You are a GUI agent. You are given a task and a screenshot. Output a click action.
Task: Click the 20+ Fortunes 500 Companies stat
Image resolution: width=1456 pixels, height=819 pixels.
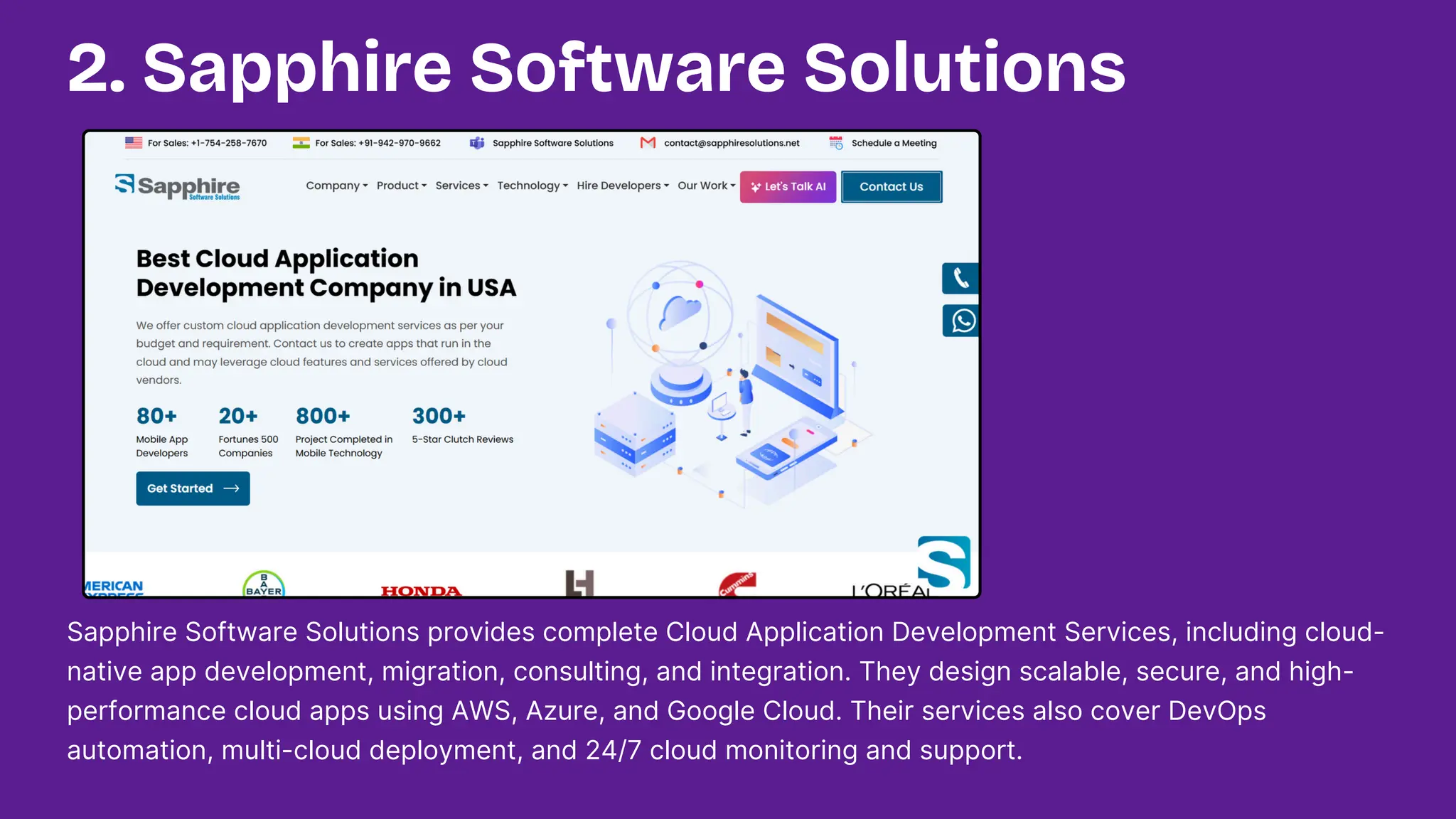coord(248,432)
